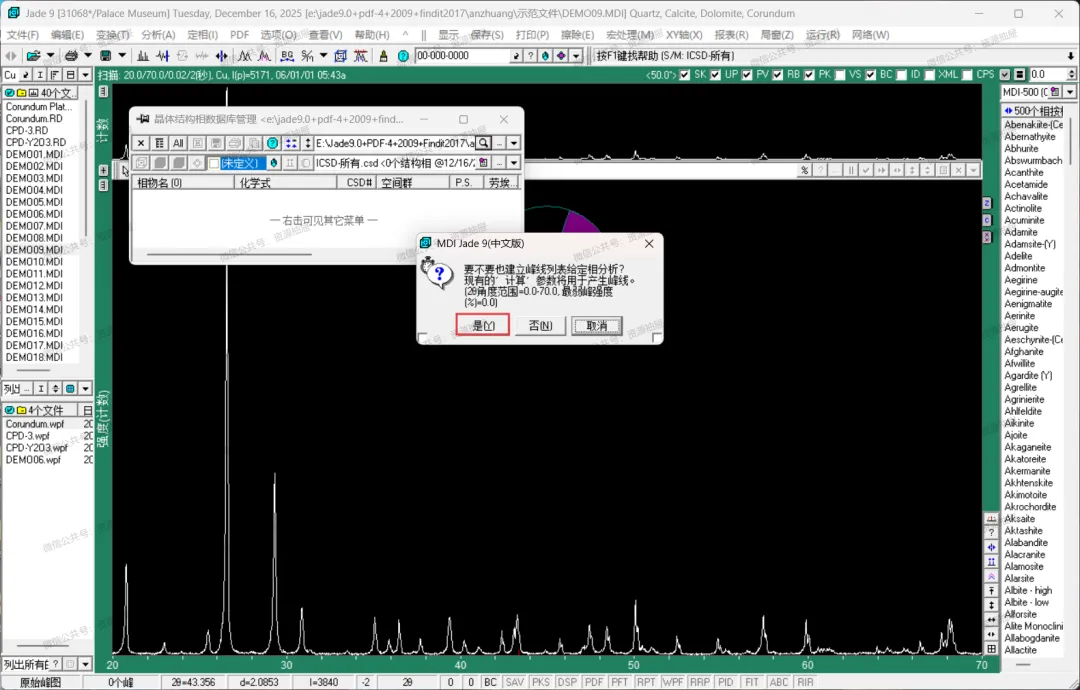
Task: Click the All button in database manager
Action: coord(178,143)
